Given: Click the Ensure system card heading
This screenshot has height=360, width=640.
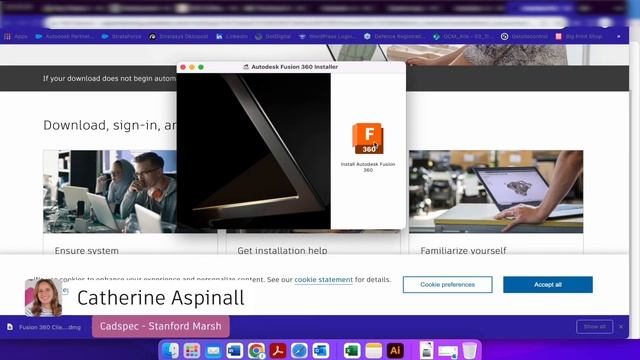Looking at the screenshot, I should point(87,250).
